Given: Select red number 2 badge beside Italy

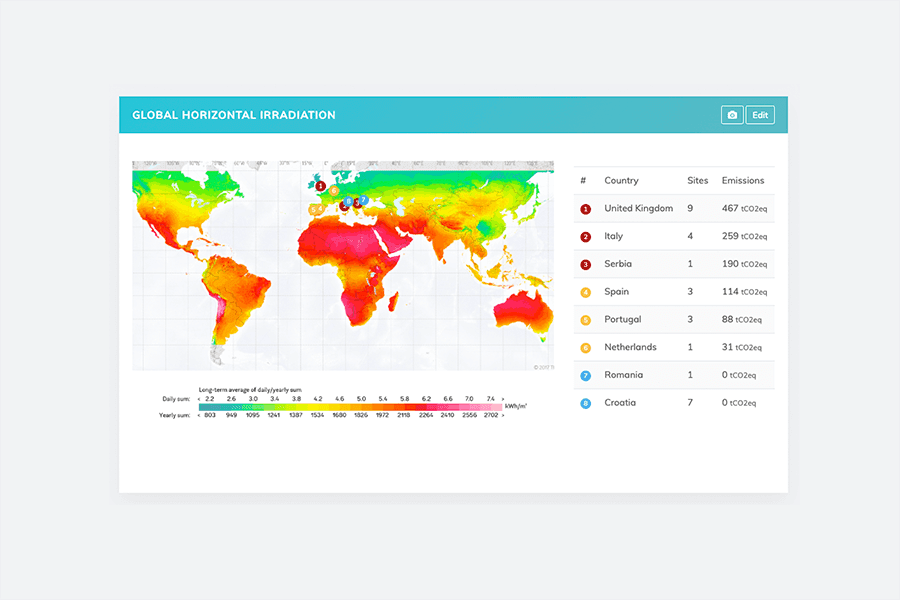Looking at the screenshot, I should click(x=585, y=237).
